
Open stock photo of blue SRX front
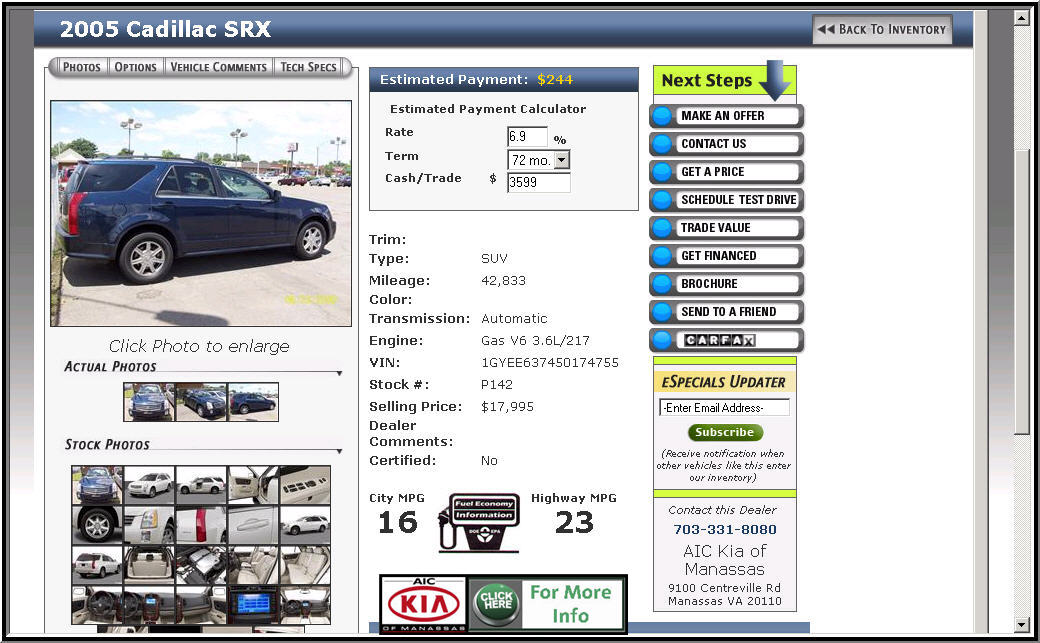[x=97, y=485]
